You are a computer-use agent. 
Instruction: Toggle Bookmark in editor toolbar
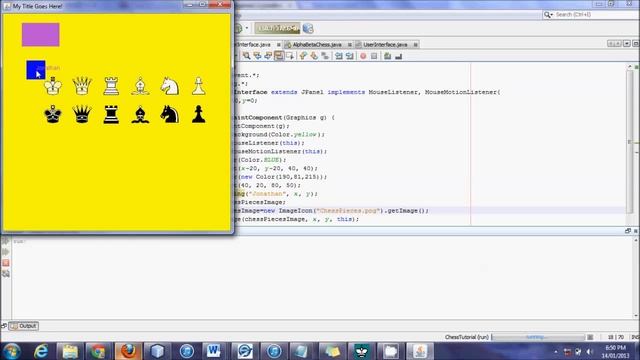click(x=325, y=56)
